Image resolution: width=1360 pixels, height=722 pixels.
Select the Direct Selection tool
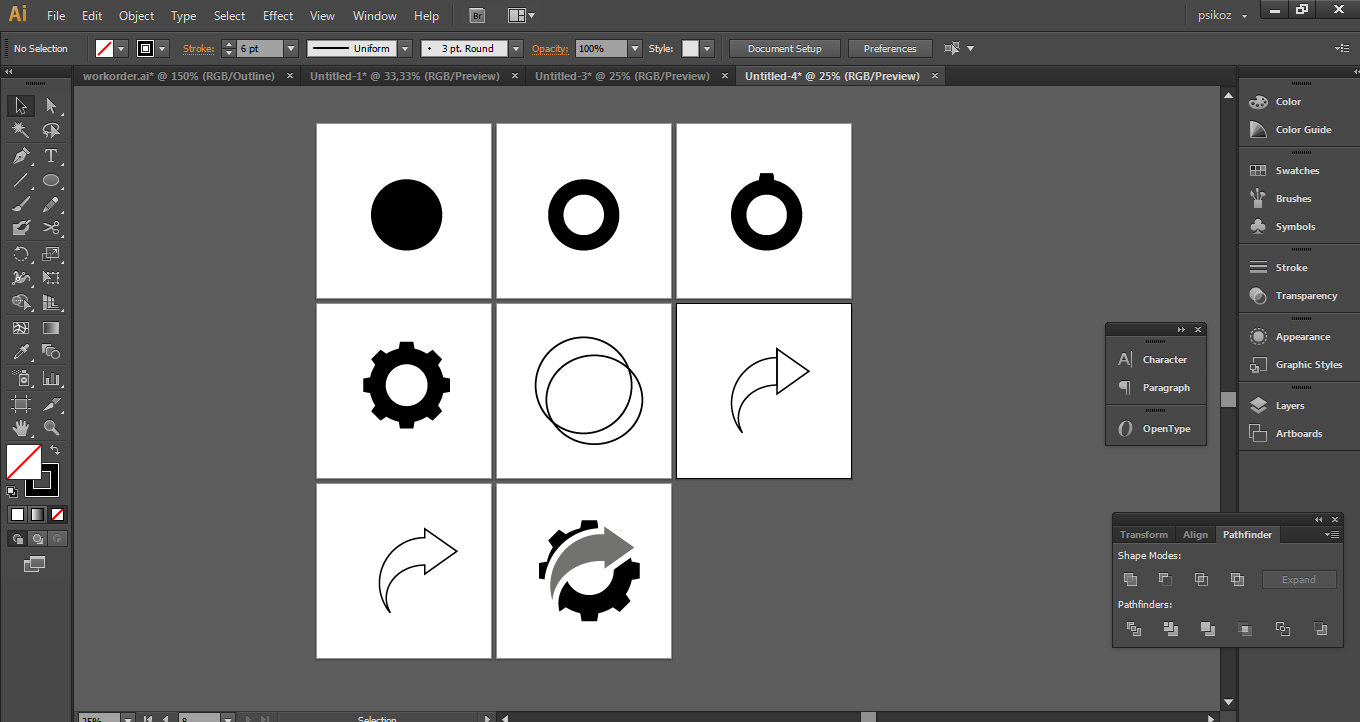(x=51, y=106)
